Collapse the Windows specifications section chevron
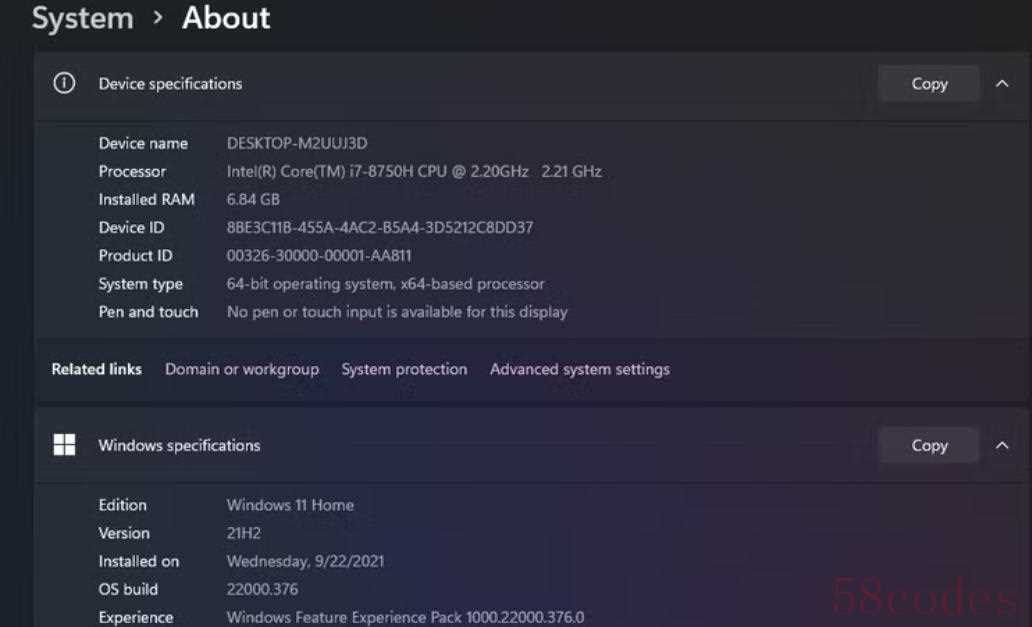The height and width of the screenshot is (627, 1032). coord(1002,445)
